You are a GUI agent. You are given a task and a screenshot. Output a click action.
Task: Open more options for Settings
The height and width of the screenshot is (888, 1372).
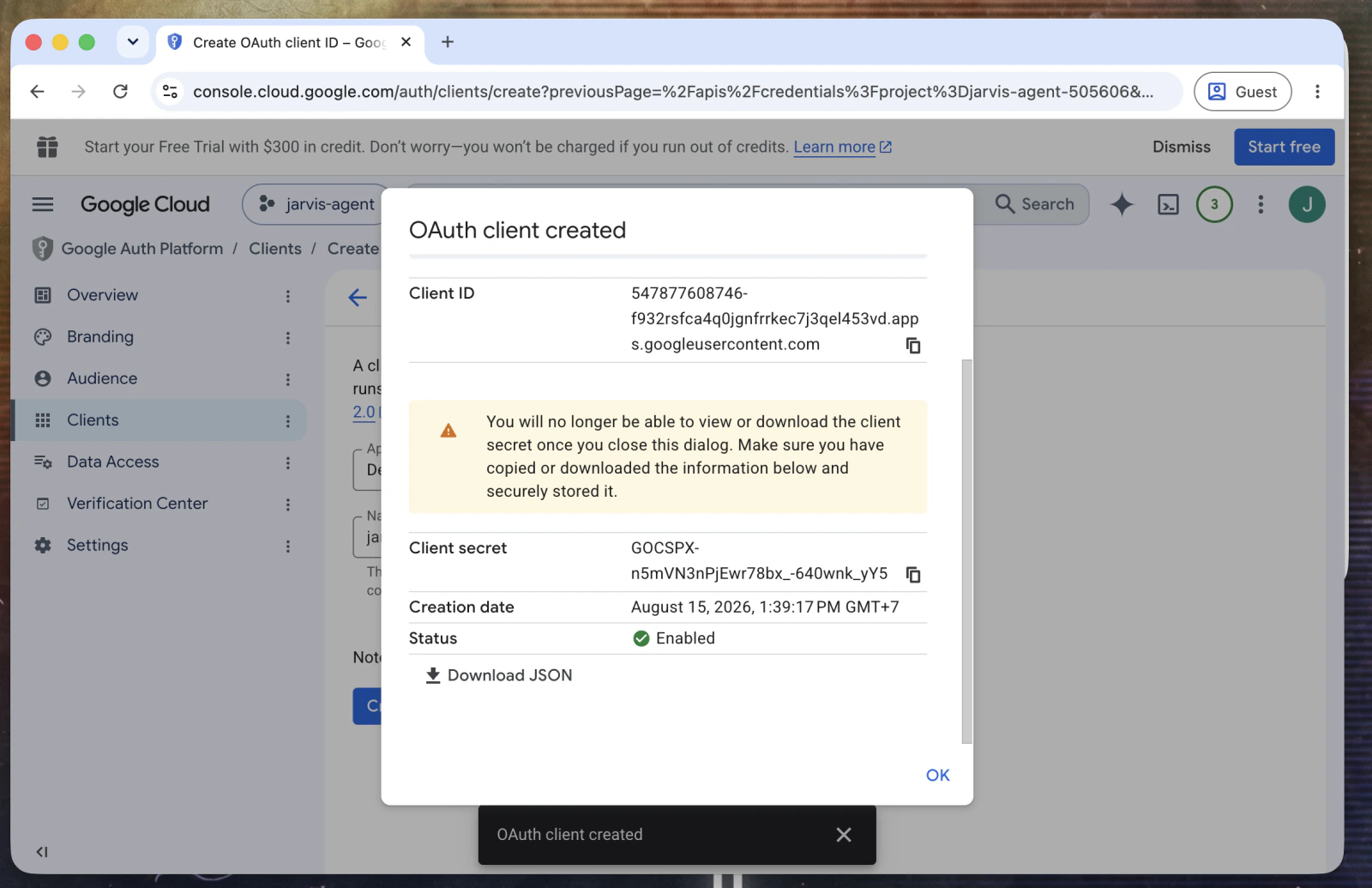tap(288, 546)
